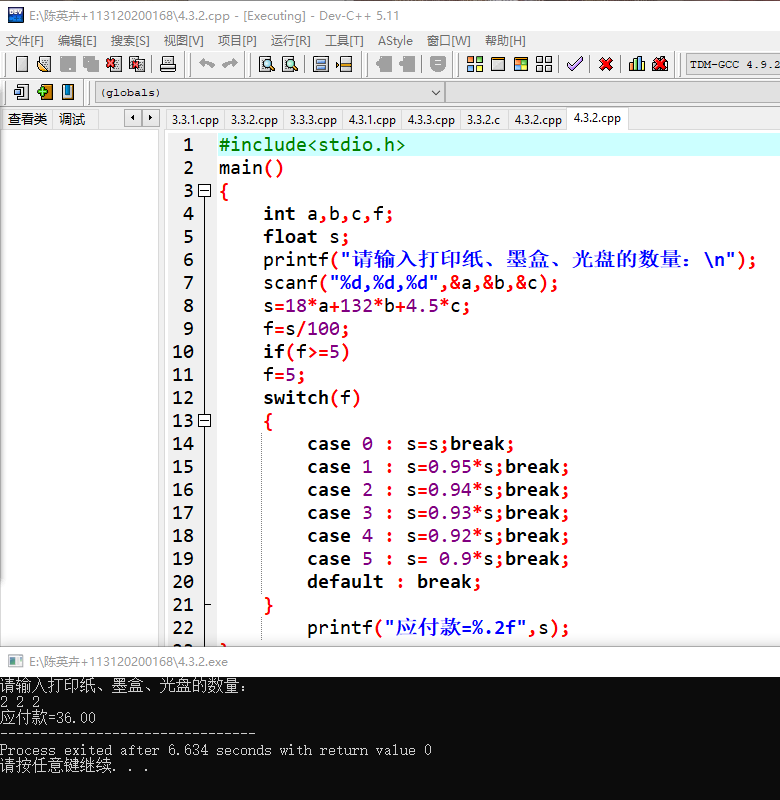Select the 查看类 side panel tab

coord(27,119)
